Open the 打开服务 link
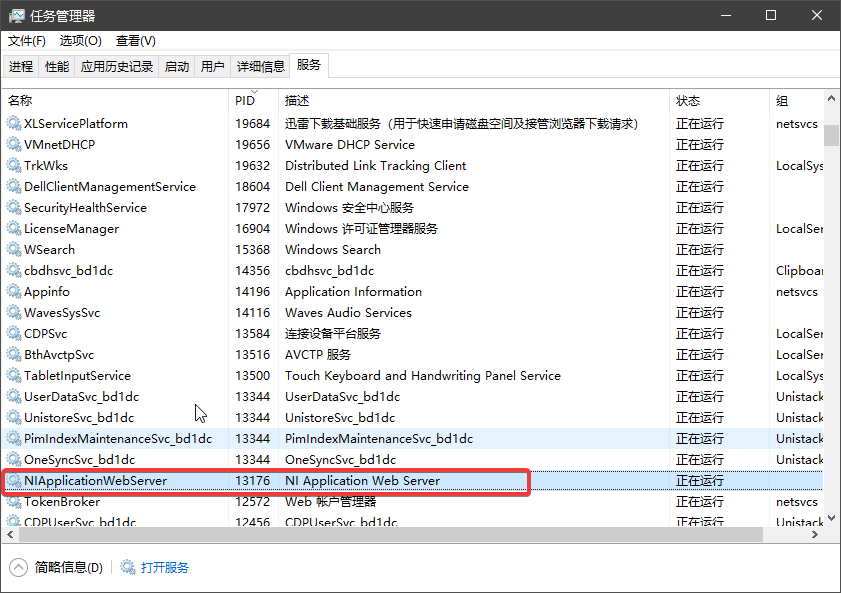The width and height of the screenshot is (841, 593). tap(165, 567)
